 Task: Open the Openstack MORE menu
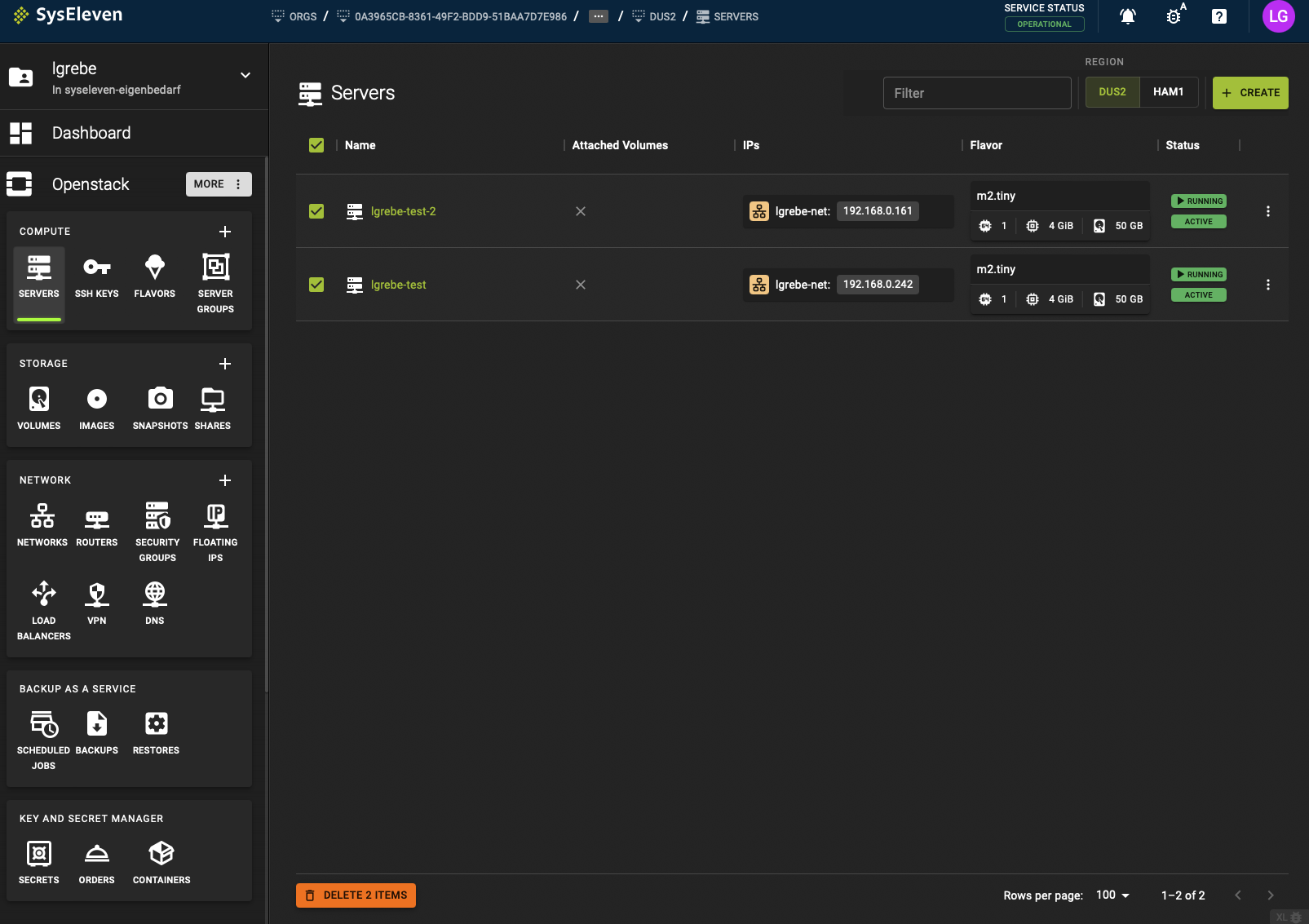click(x=219, y=184)
